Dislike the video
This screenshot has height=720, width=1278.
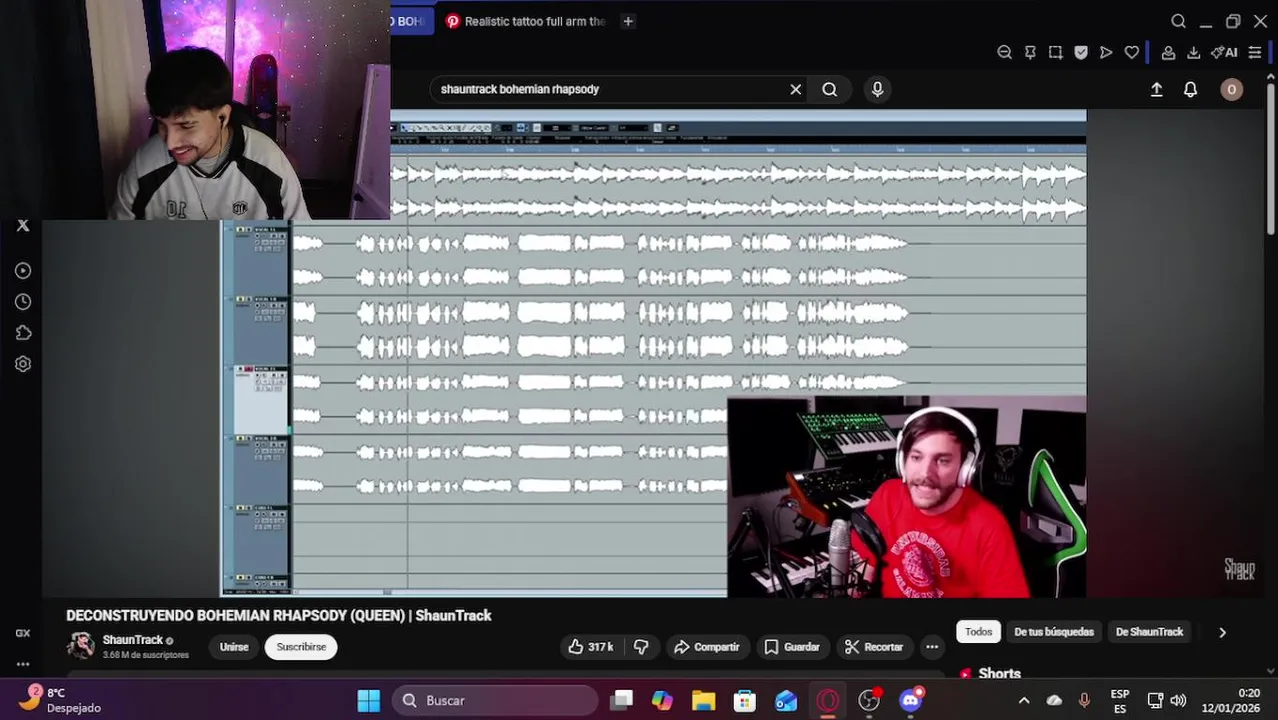pyautogui.click(x=641, y=647)
